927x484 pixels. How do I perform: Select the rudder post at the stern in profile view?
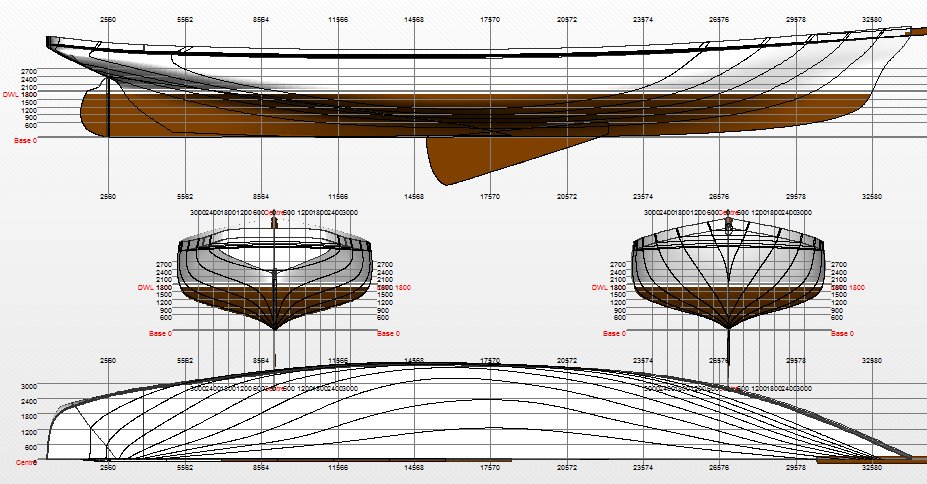(x=108, y=110)
